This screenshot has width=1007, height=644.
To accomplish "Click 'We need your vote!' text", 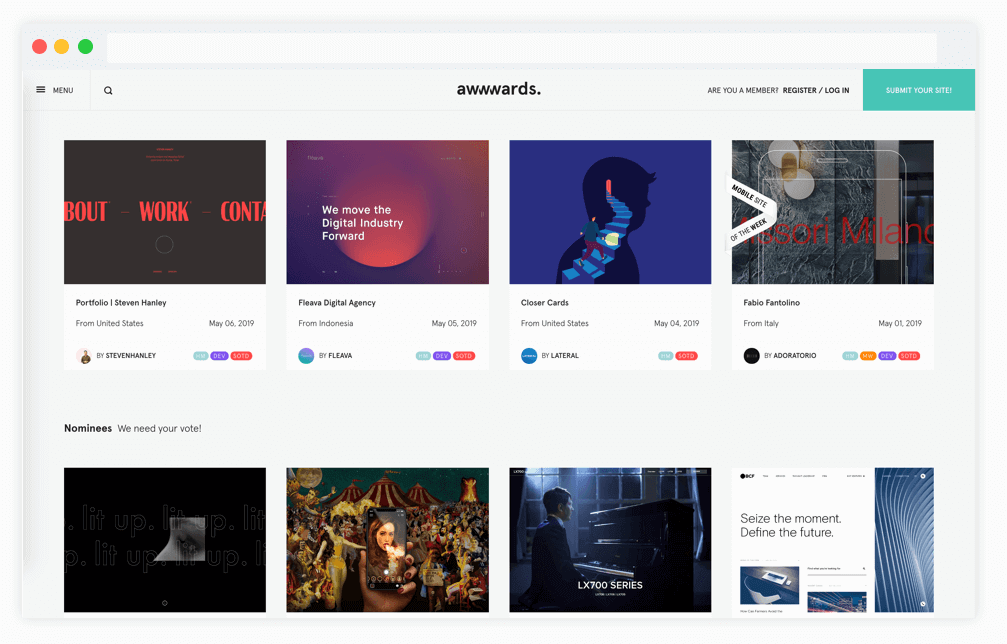I will (x=159, y=428).
